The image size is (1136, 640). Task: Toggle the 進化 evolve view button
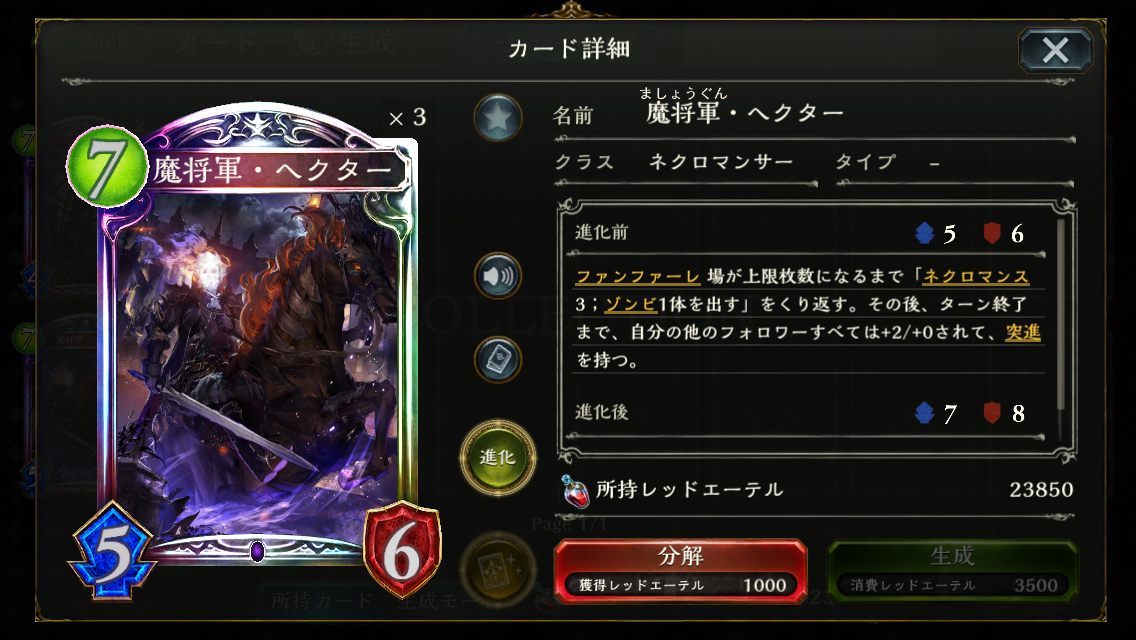[x=498, y=457]
